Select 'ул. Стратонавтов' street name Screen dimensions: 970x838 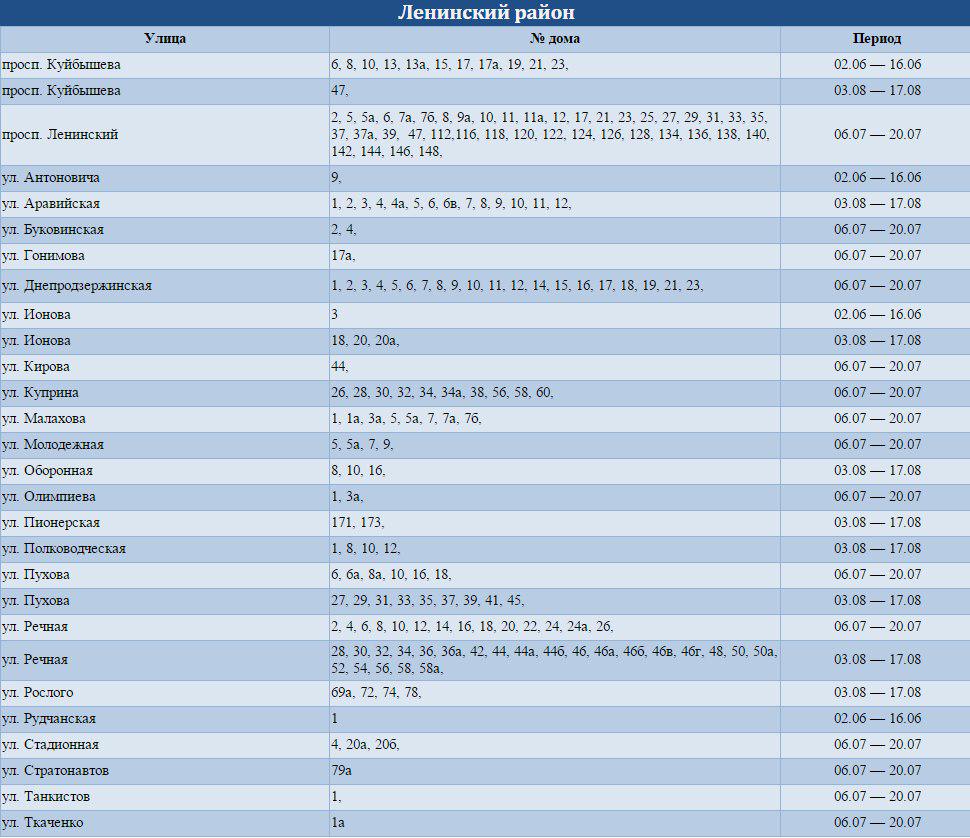[x=56, y=770]
